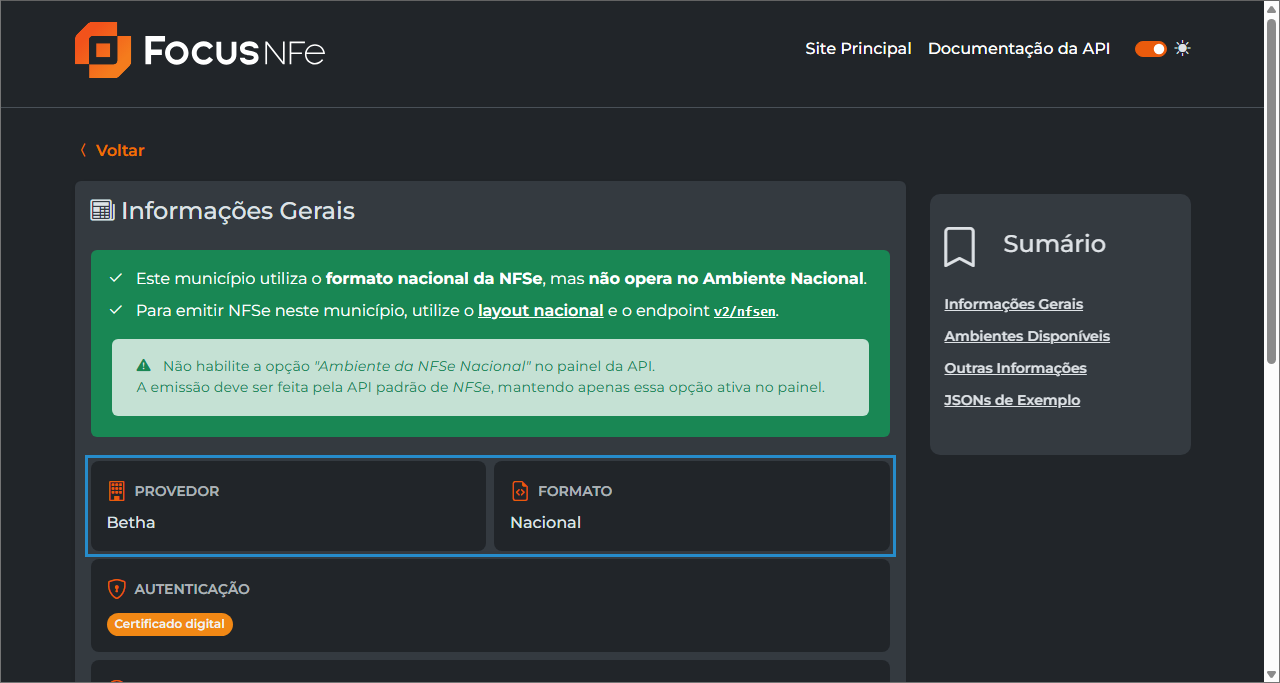Screen dimensions: 1280x683
Task: Click the Focus NFe logo
Action: (200, 50)
